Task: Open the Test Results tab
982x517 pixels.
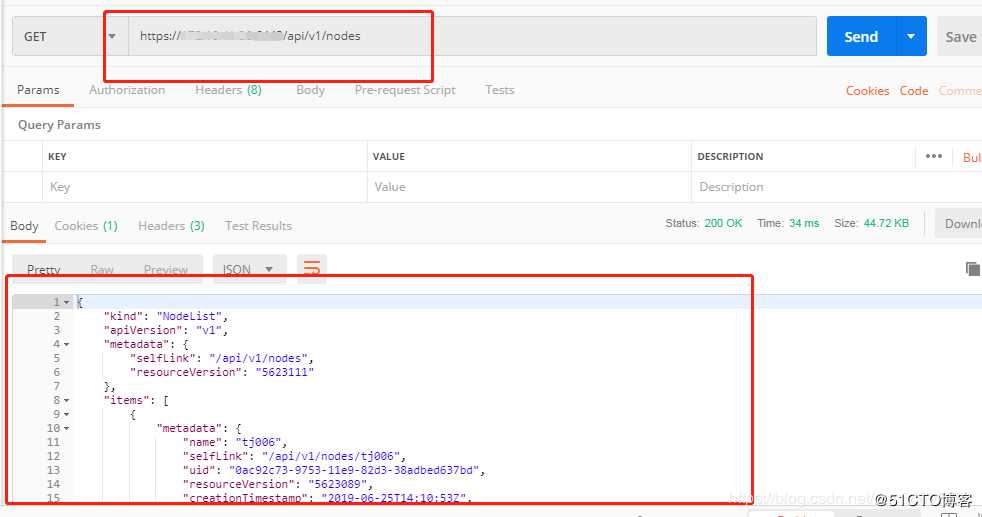Action: point(258,226)
